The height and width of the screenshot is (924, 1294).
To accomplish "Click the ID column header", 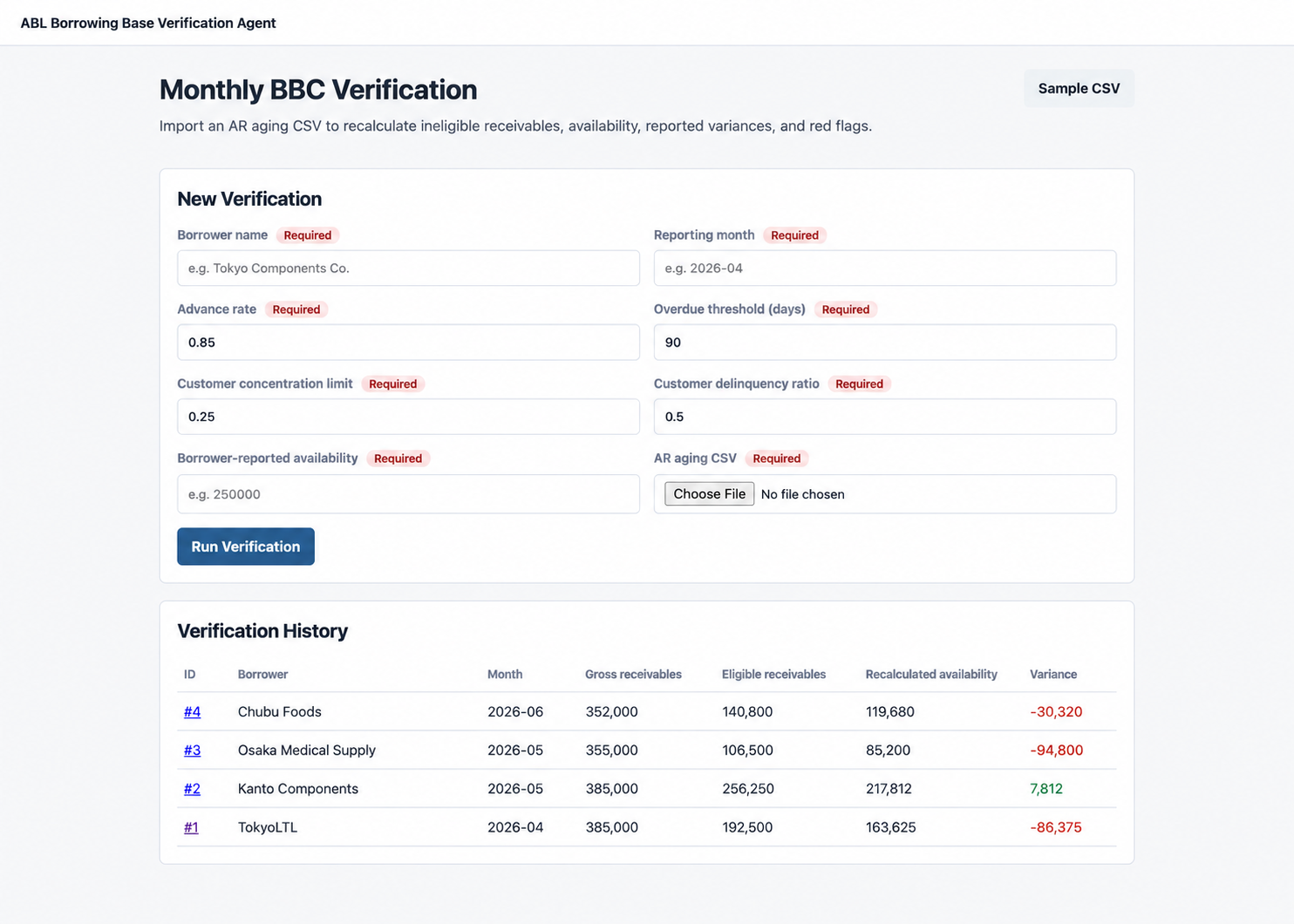I will 189,675.
